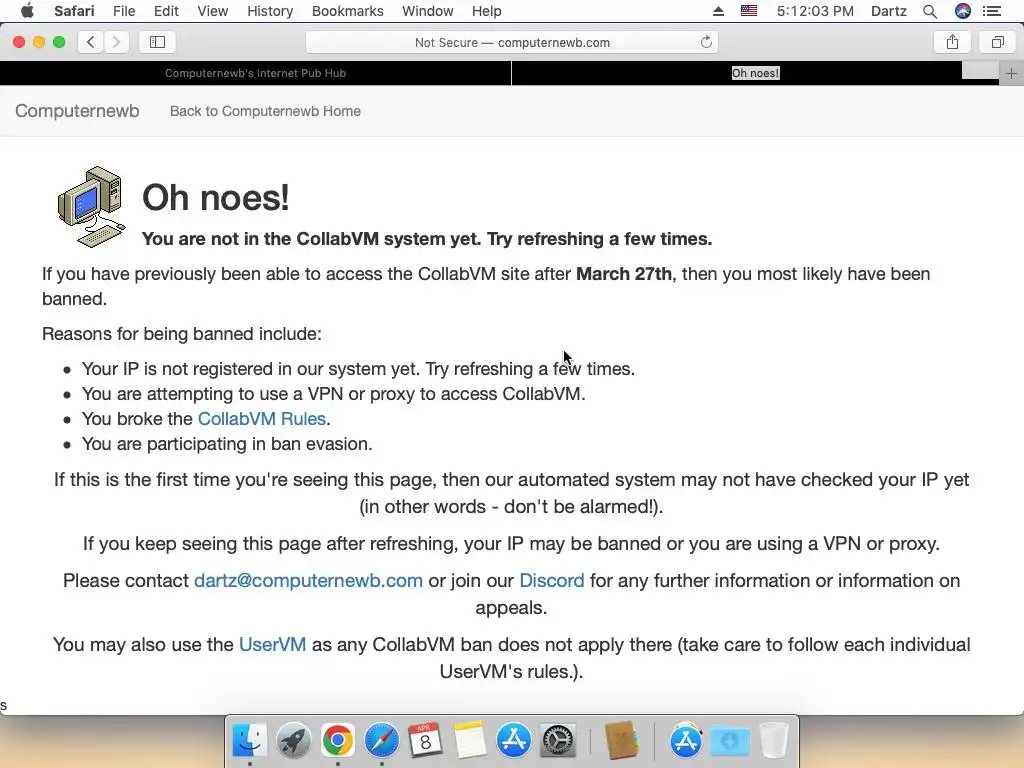The height and width of the screenshot is (768, 1024).
Task: Click the 5:12:03 PM clock
Action: click(x=815, y=11)
